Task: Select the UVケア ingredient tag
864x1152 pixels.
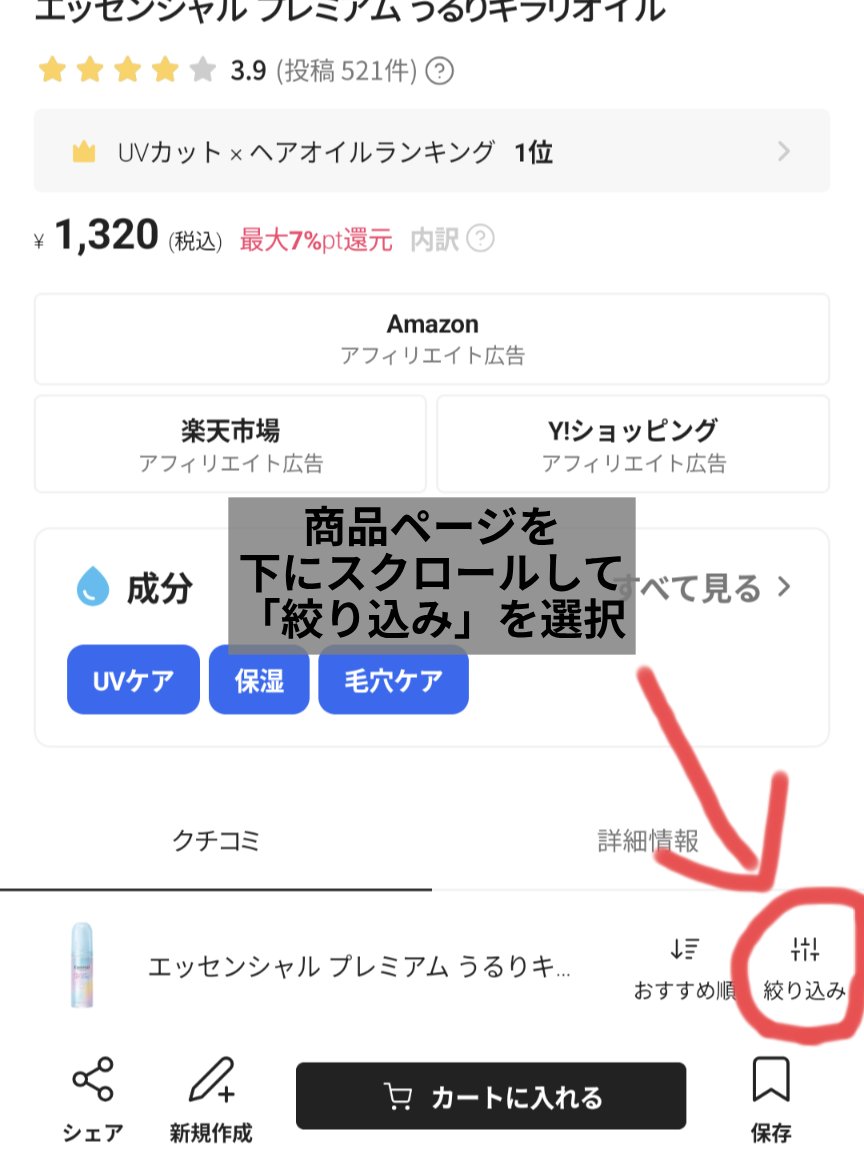Action: click(133, 680)
